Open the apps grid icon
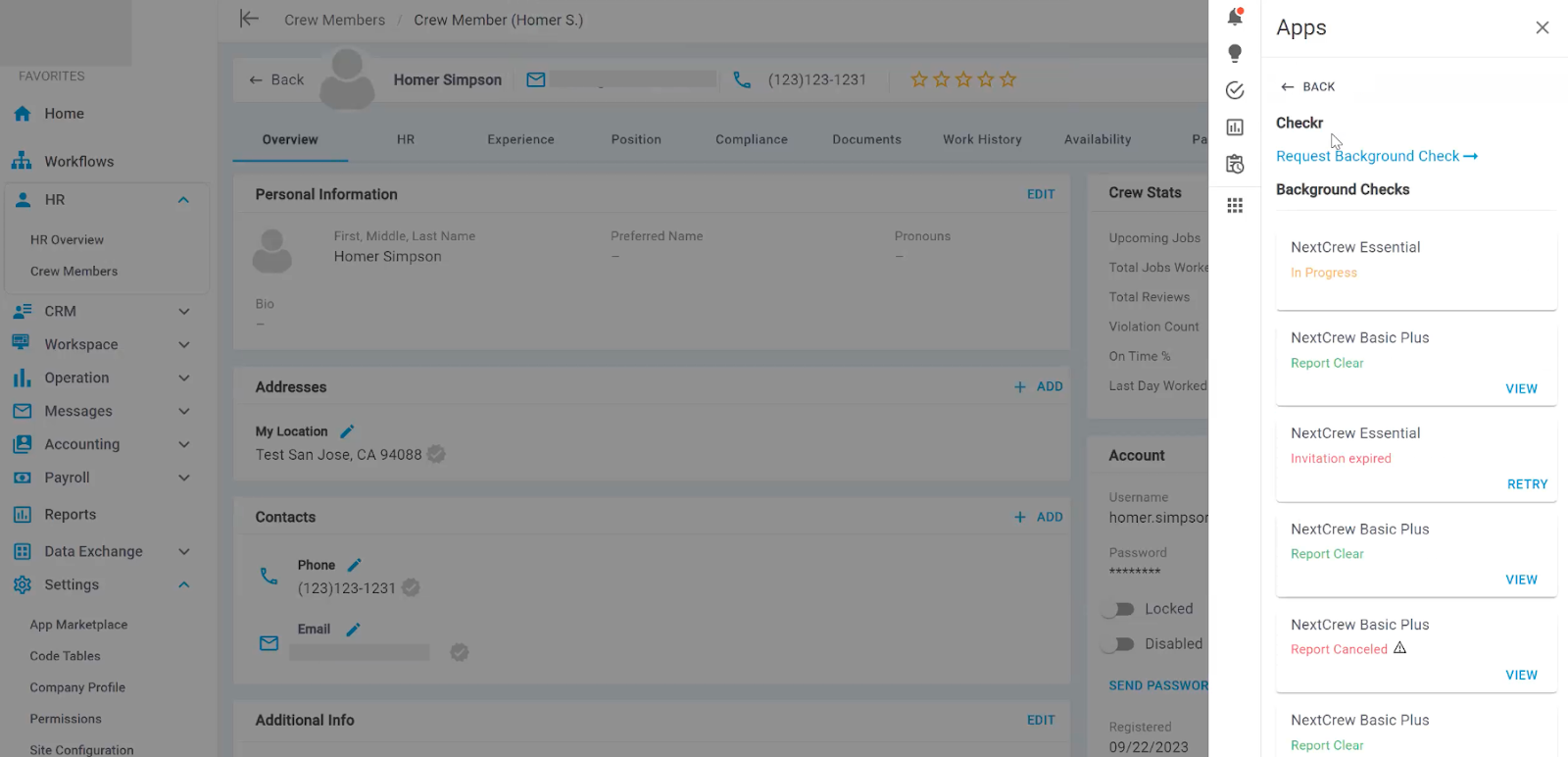Viewport: 1568px width, 757px height. coord(1235,205)
